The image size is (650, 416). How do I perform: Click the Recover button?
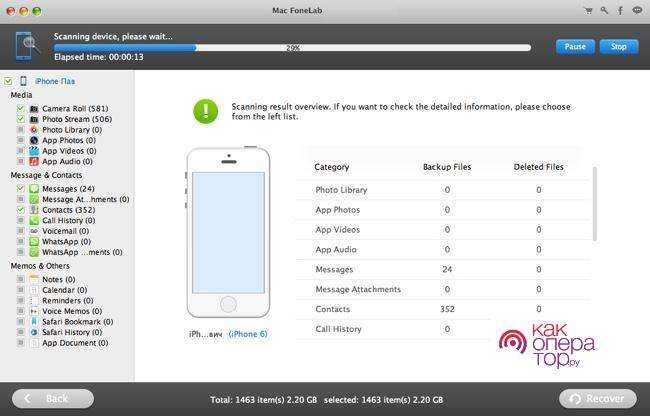(598, 399)
